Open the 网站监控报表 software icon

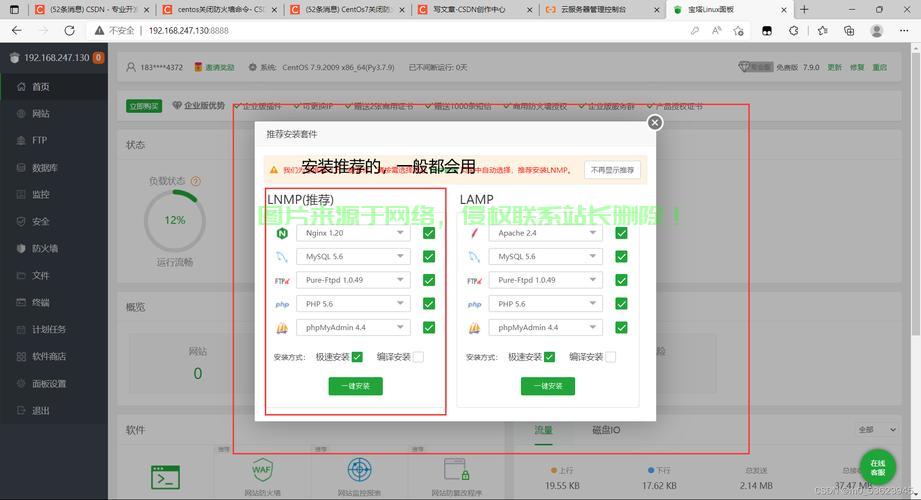click(359, 470)
